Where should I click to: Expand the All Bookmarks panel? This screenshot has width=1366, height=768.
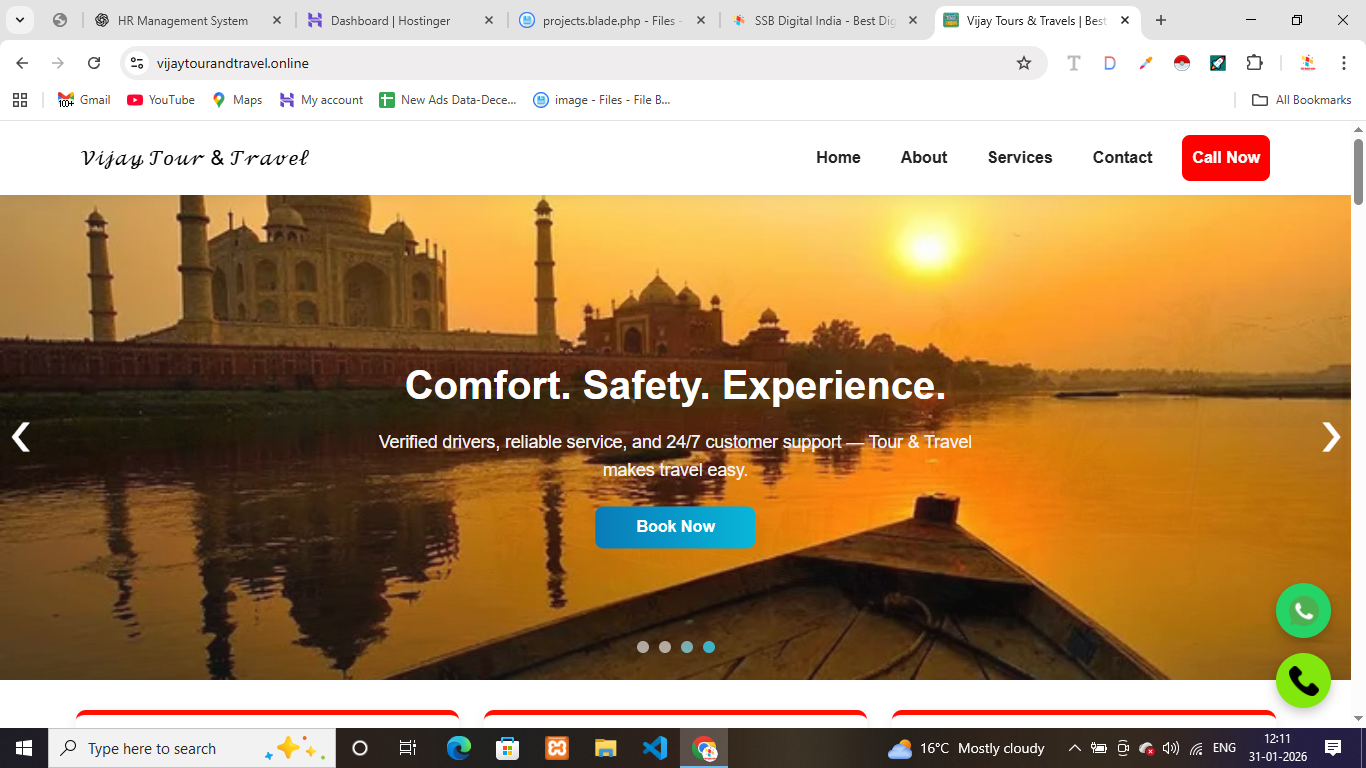click(x=1301, y=99)
